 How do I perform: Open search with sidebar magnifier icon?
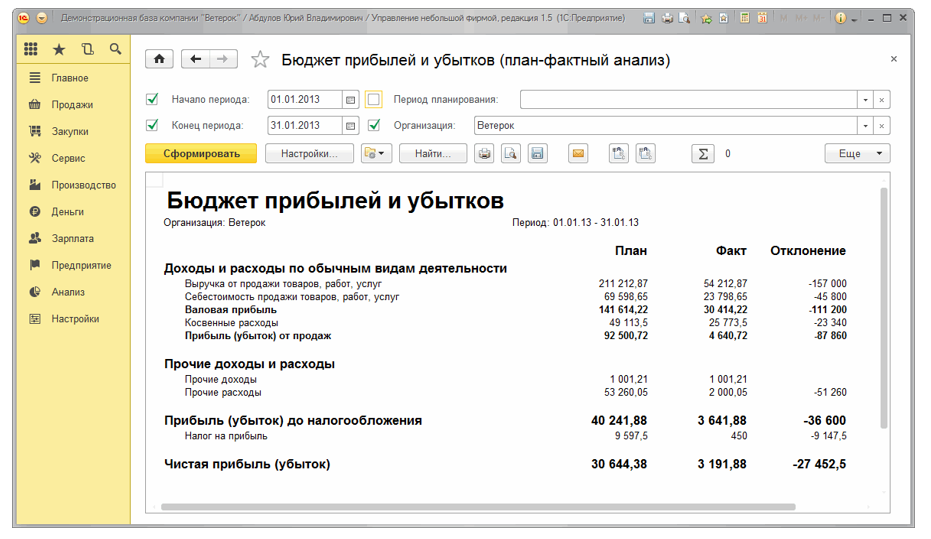(x=116, y=49)
